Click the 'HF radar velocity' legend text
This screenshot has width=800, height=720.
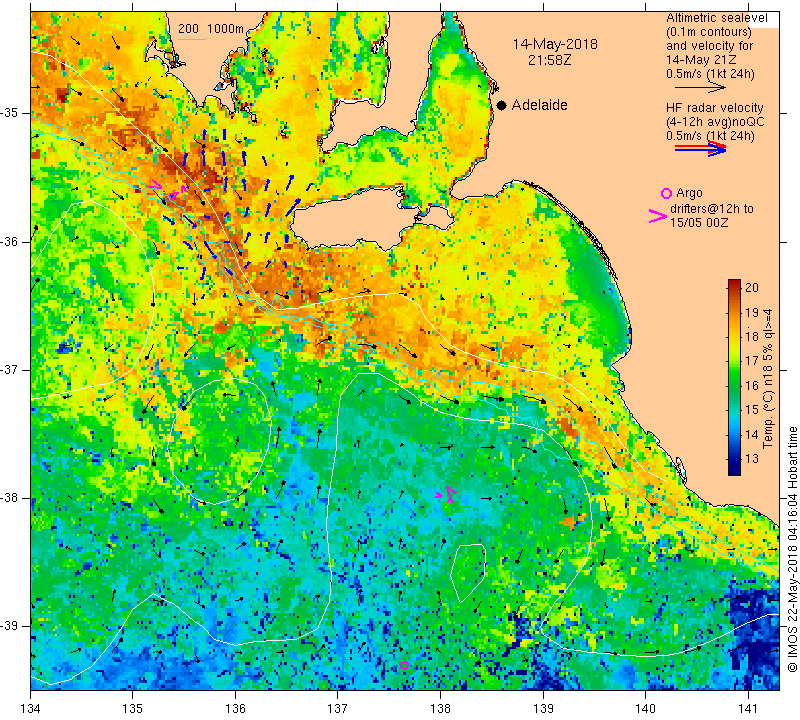714,108
